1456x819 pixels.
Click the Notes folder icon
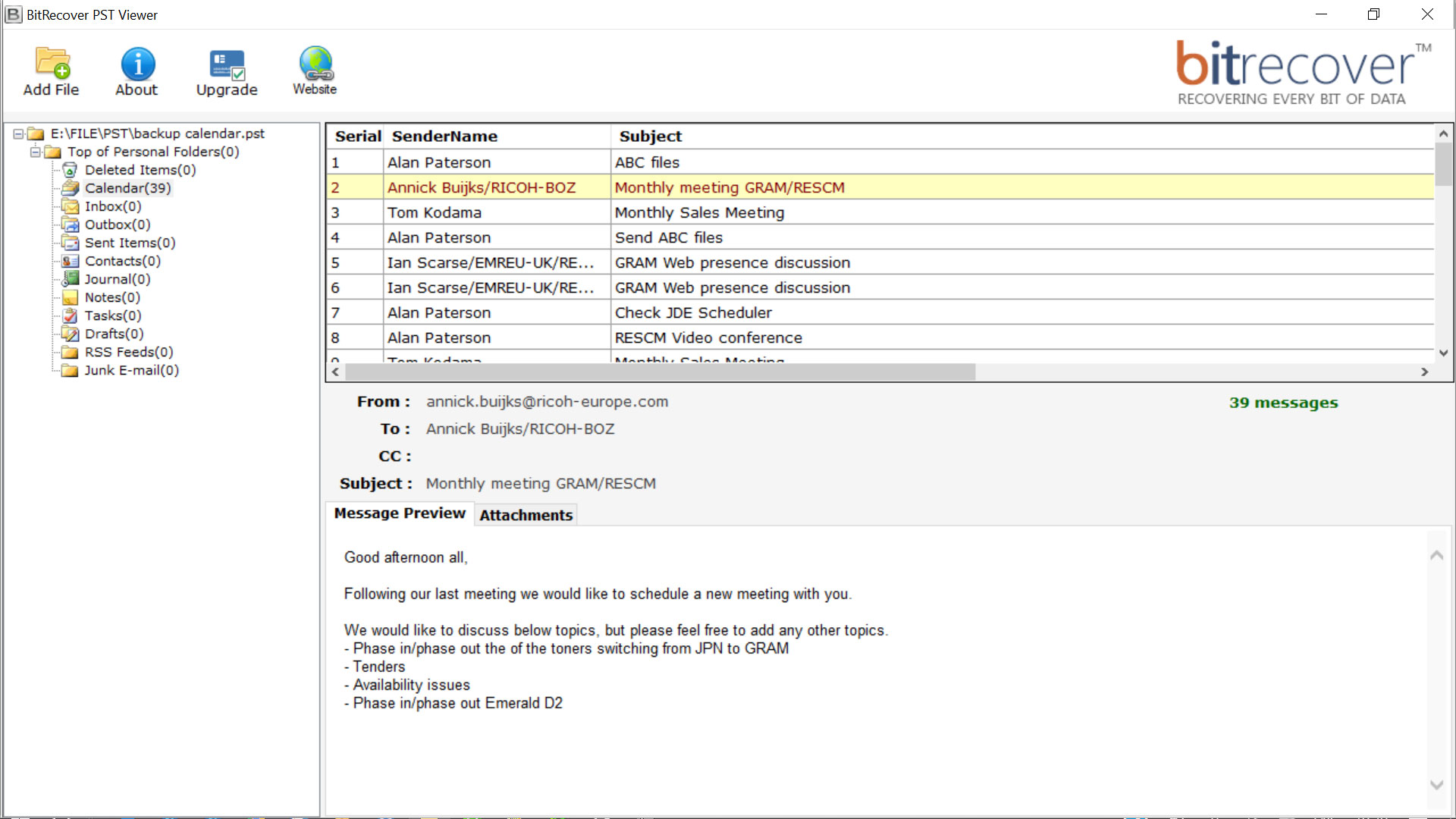pos(70,297)
